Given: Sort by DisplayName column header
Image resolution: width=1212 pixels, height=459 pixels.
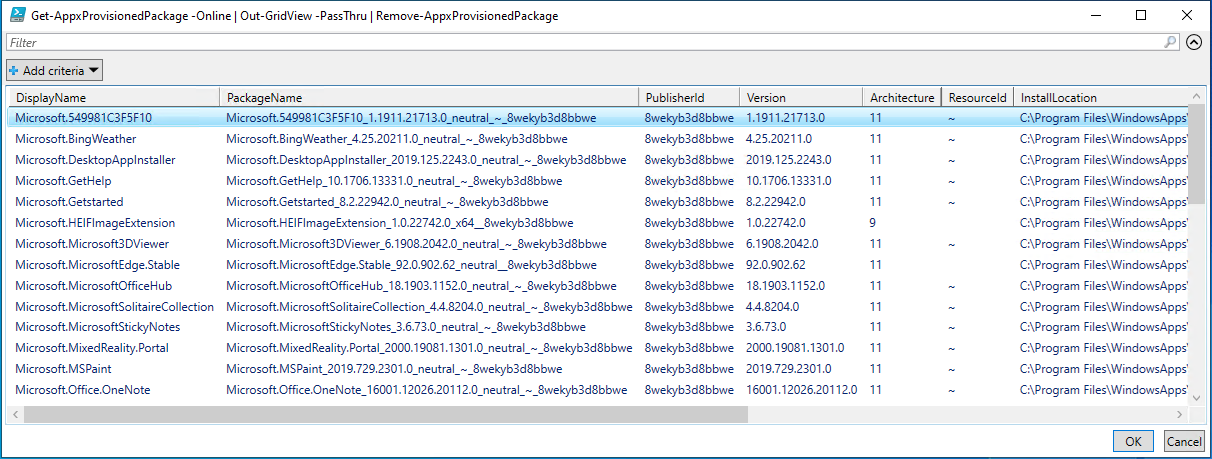Looking at the screenshot, I should tap(113, 98).
